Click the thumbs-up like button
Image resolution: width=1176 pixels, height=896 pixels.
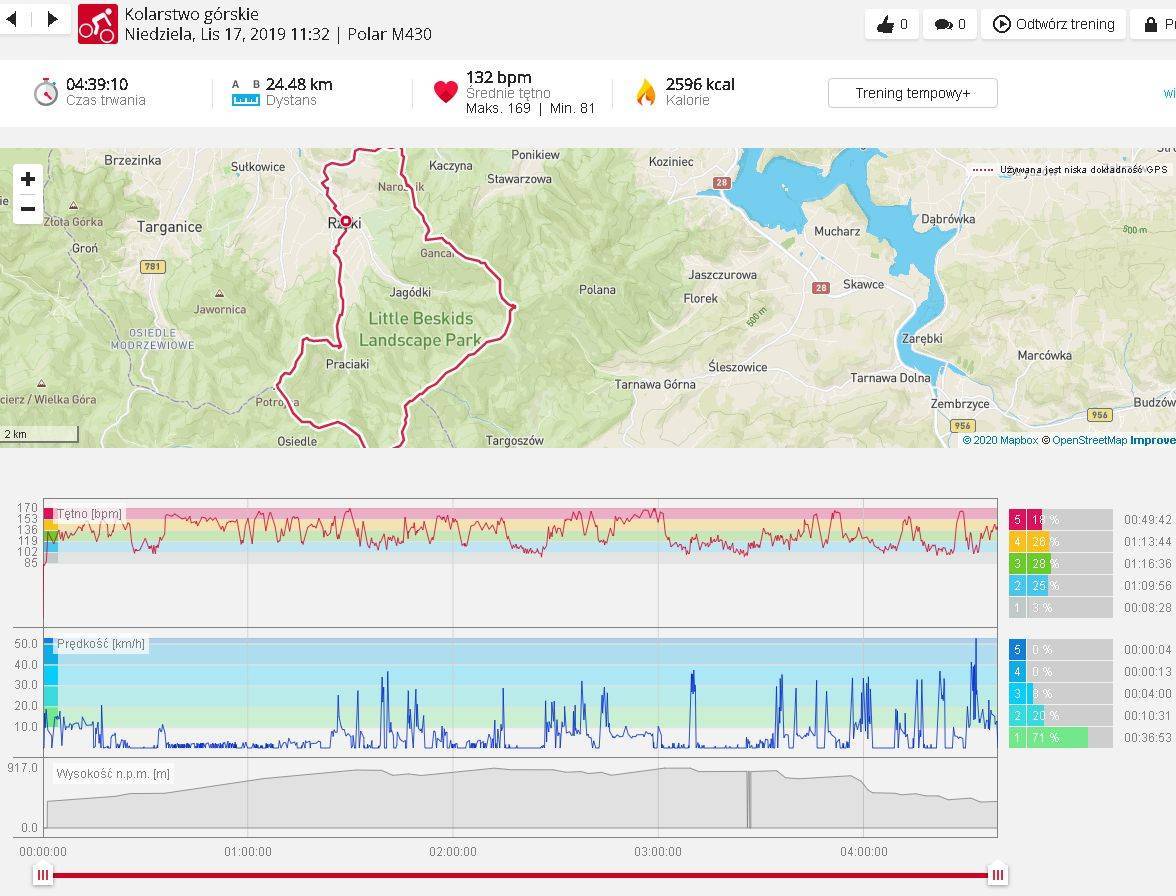pyautogui.click(x=892, y=24)
